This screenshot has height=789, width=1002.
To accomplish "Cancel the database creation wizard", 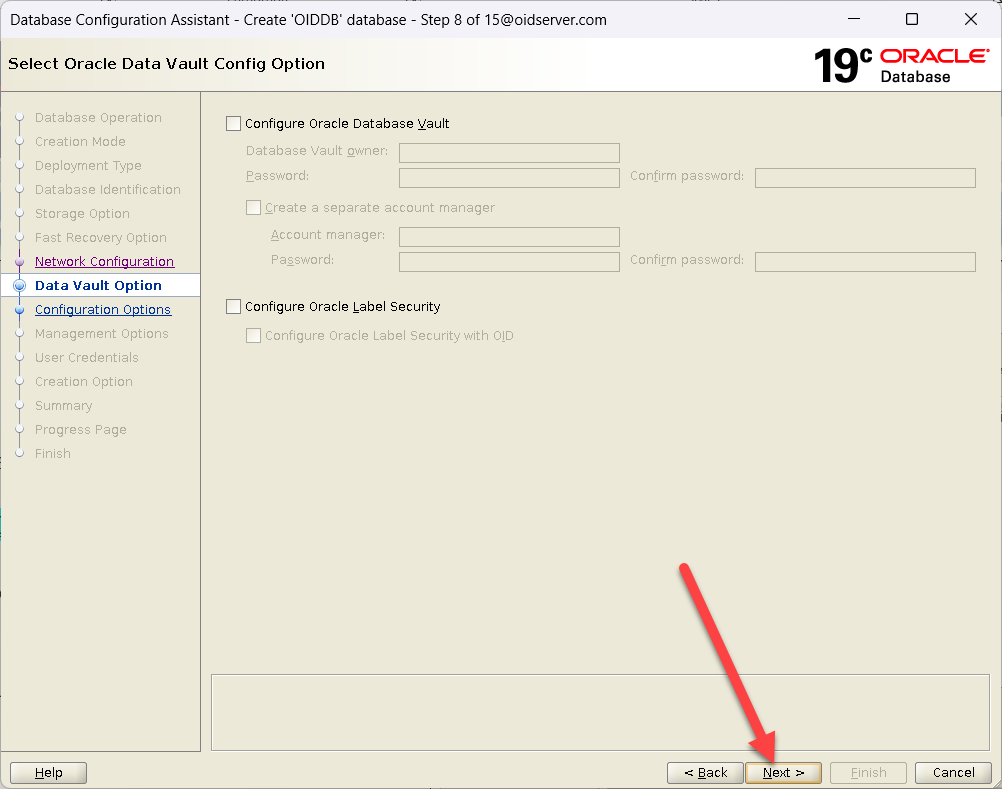I will pos(953,772).
